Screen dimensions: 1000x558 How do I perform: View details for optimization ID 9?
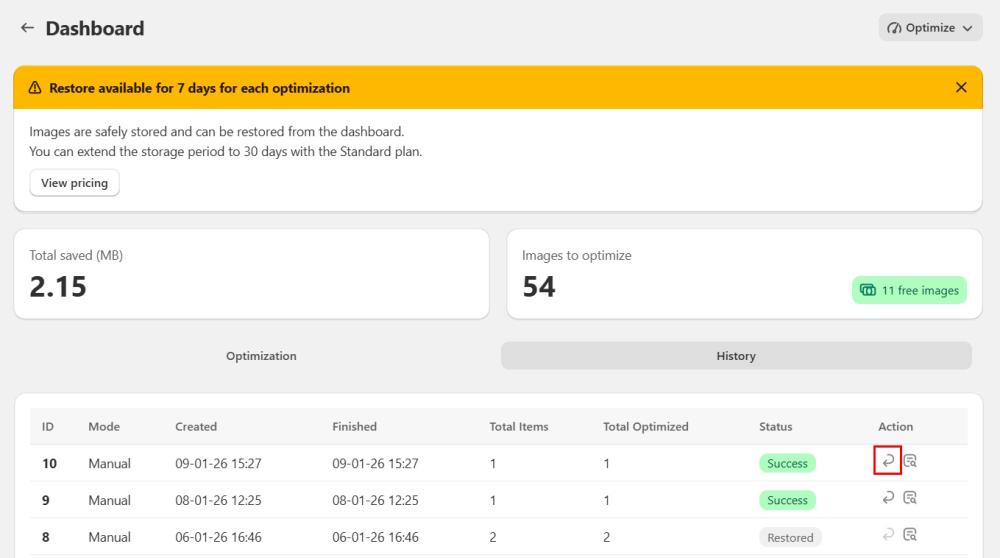pos(910,498)
